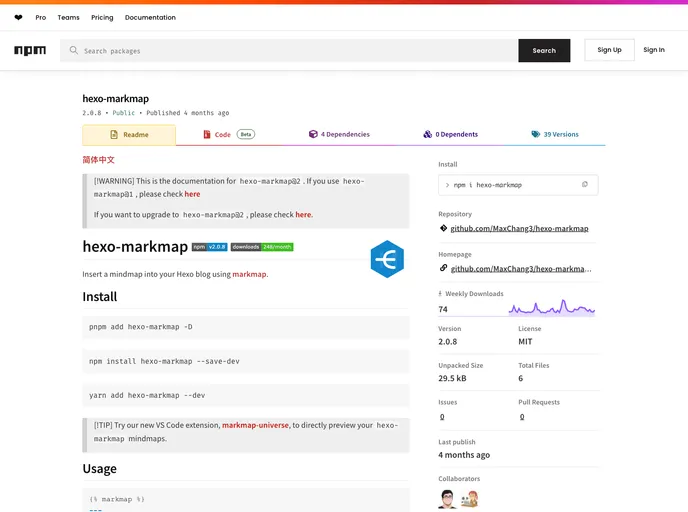The image size is (688, 512).
Task: Click the Beta pill next to Code
Action: [x=246, y=134]
